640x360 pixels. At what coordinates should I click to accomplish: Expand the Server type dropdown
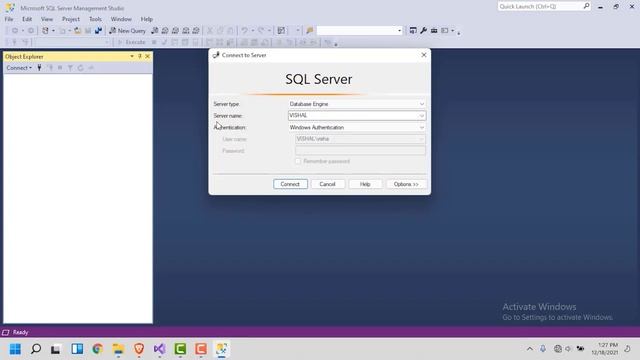(422, 104)
